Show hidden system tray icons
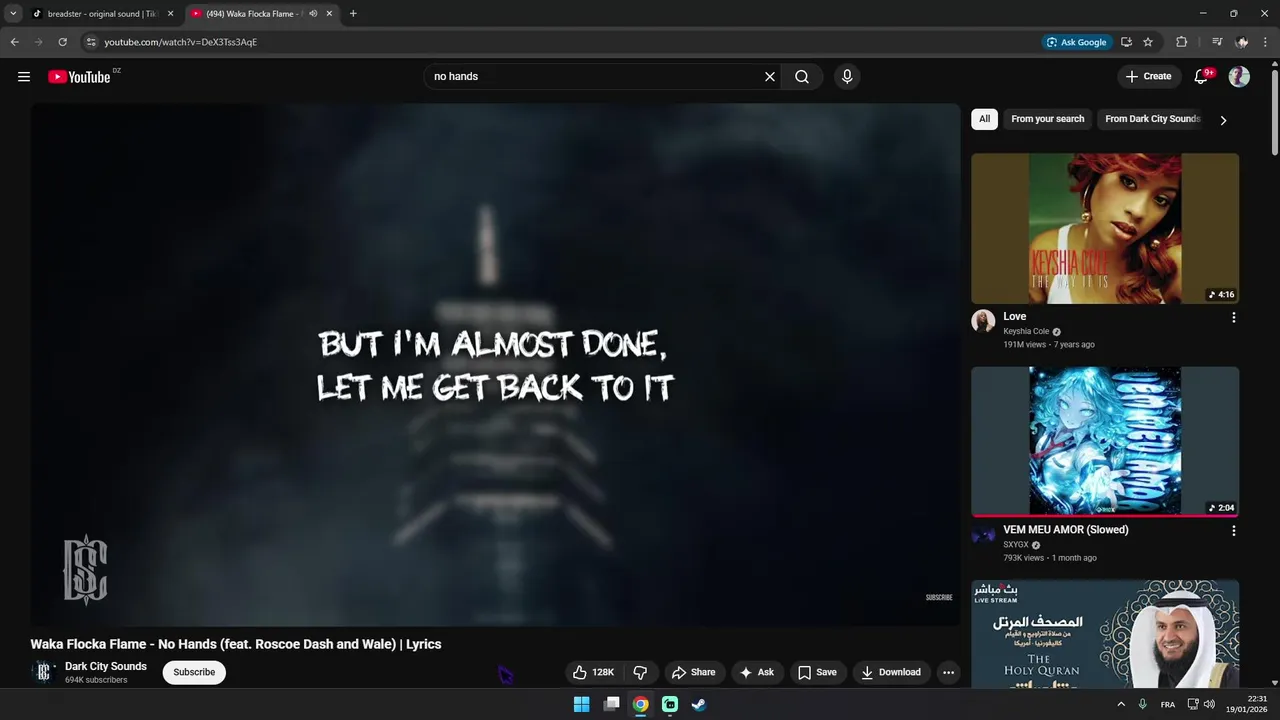1280x720 pixels. 1121,704
